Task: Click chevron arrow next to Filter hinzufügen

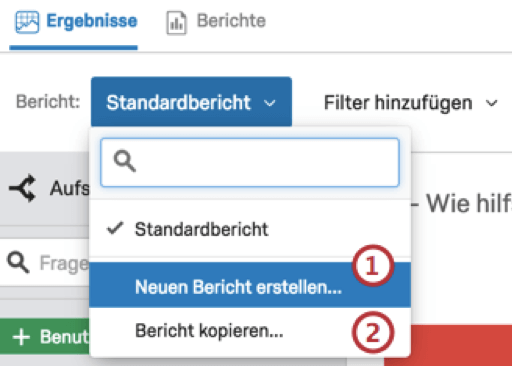Action: [491, 103]
